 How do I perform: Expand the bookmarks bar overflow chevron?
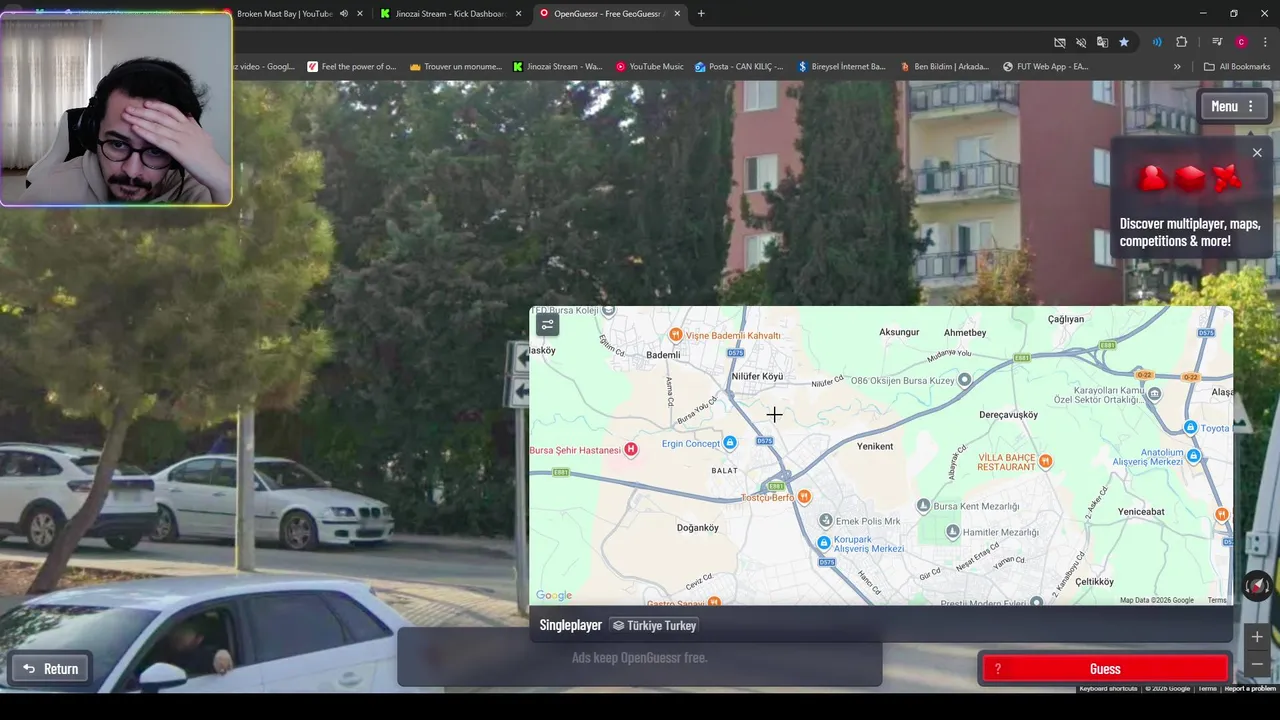(x=1177, y=67)
